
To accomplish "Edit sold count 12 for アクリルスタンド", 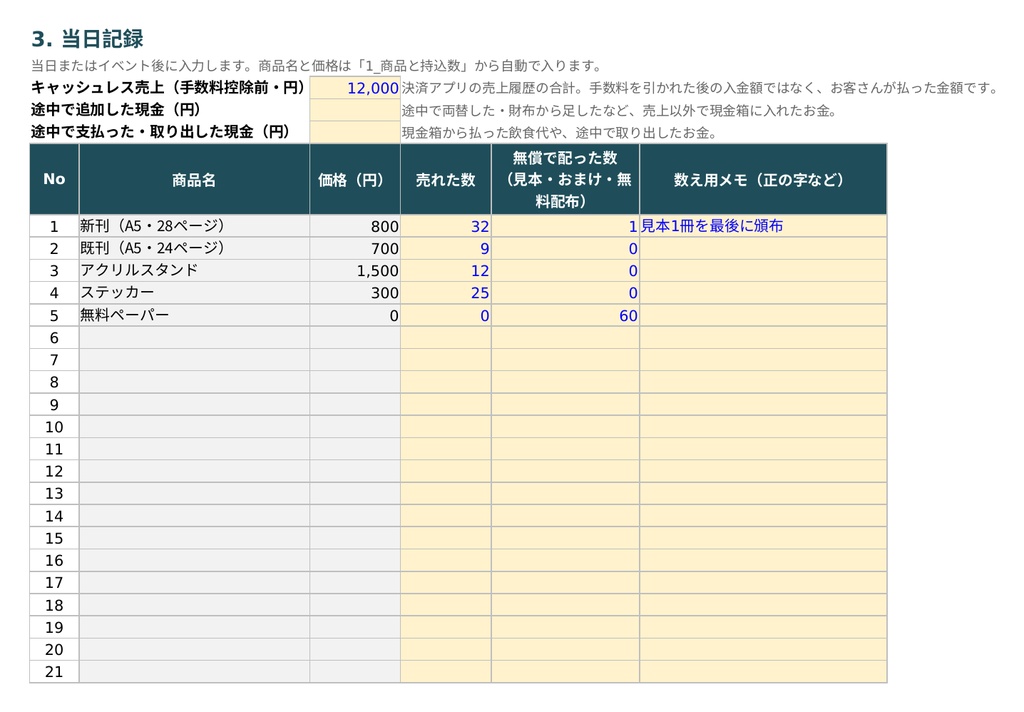I will point(445,270).
